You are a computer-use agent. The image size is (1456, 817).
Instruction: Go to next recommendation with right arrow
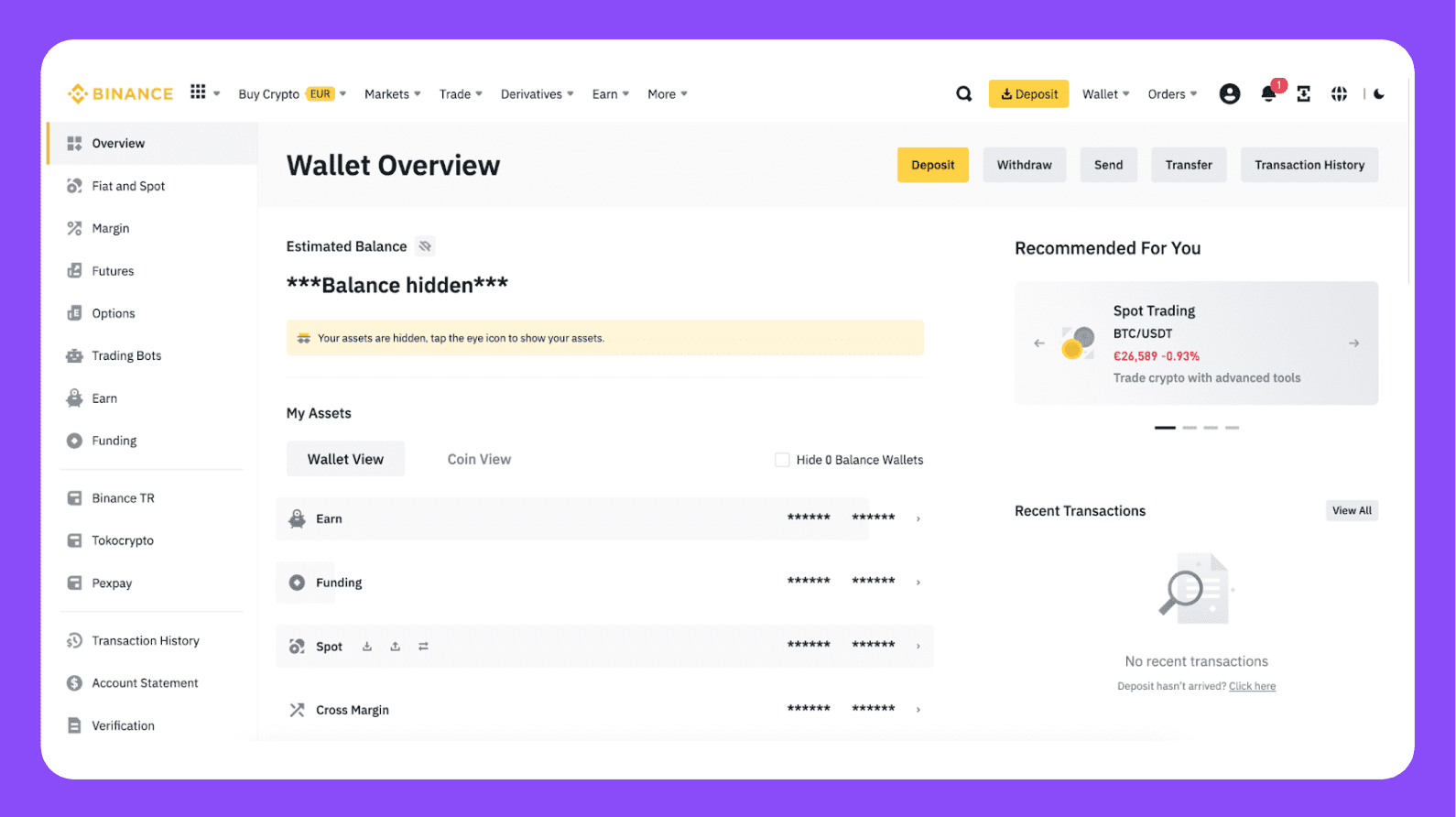(1353, 343)
